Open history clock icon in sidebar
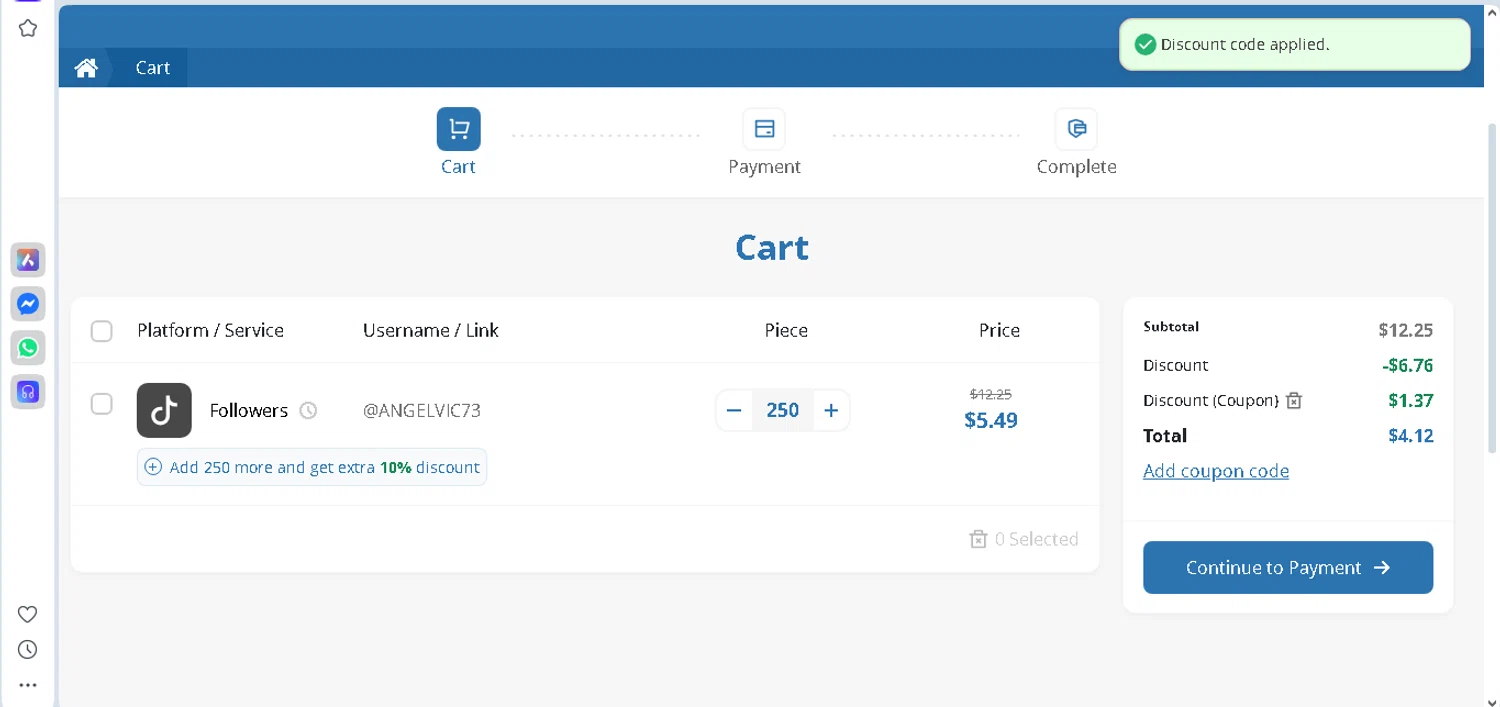 [x=28, y=650]
